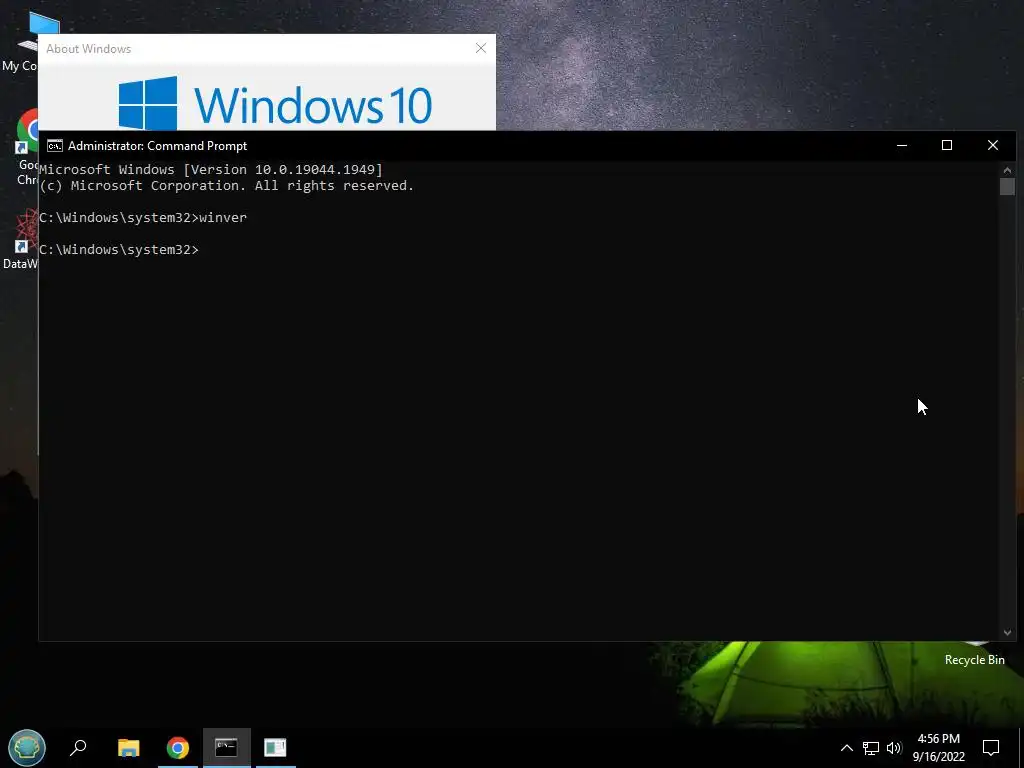Click the Show desktop sliver on the taskbar
The image size is (1024, 768).
pos(1021,748)
